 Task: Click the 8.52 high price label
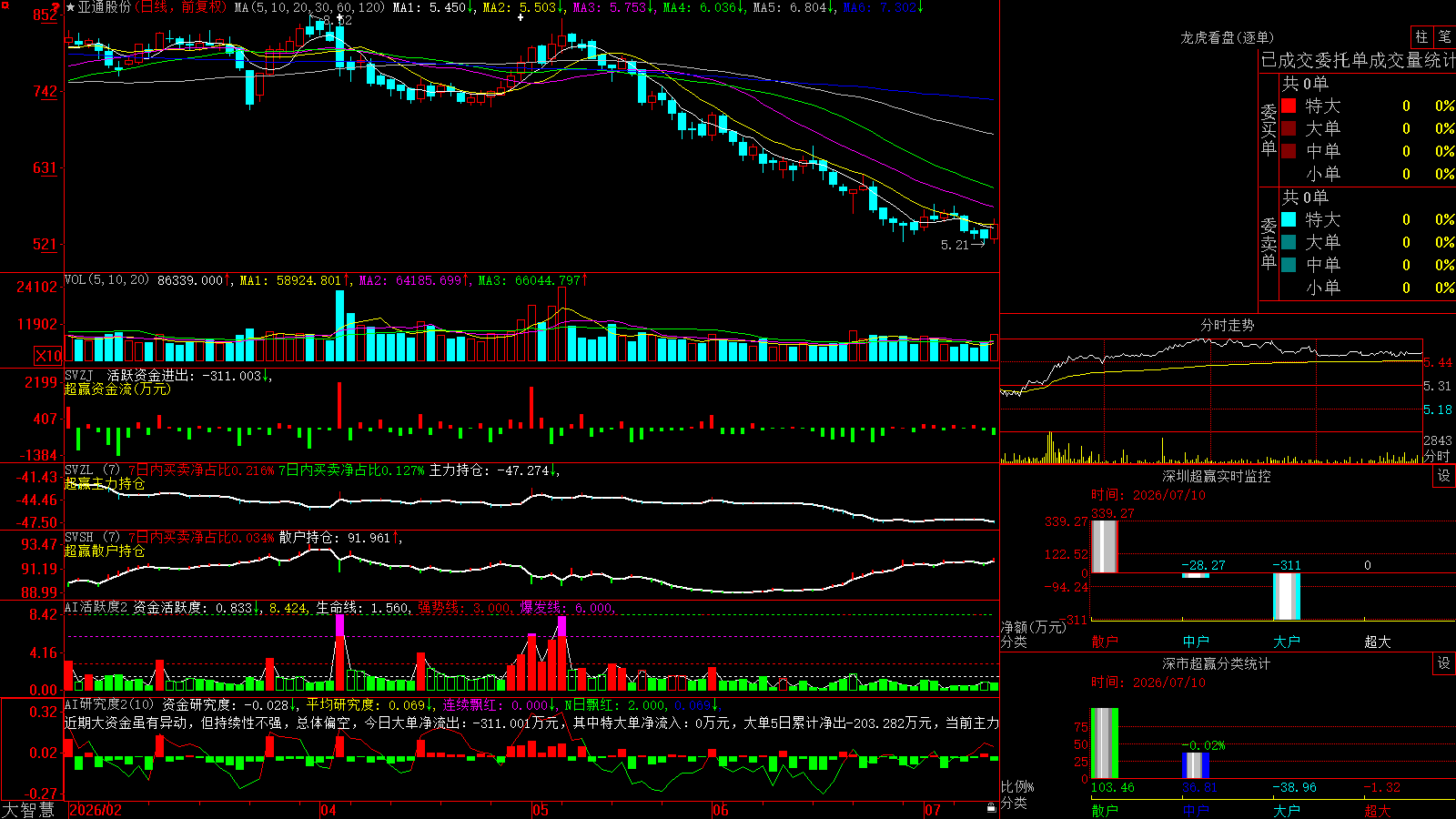[x=338, y=20]
